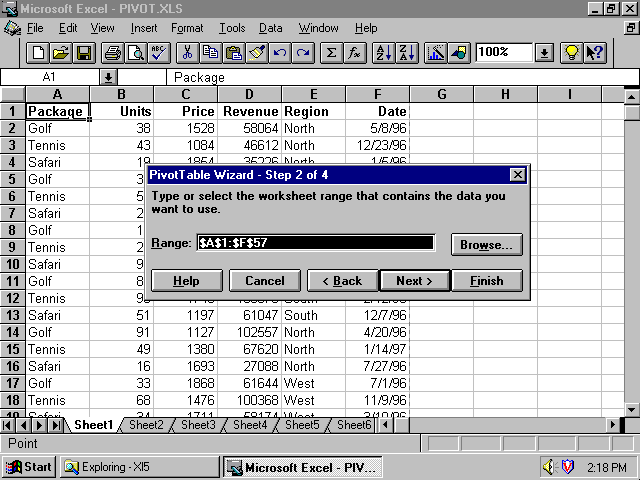Open the Help menu in menu bar
640x480 pixels.
366,28
